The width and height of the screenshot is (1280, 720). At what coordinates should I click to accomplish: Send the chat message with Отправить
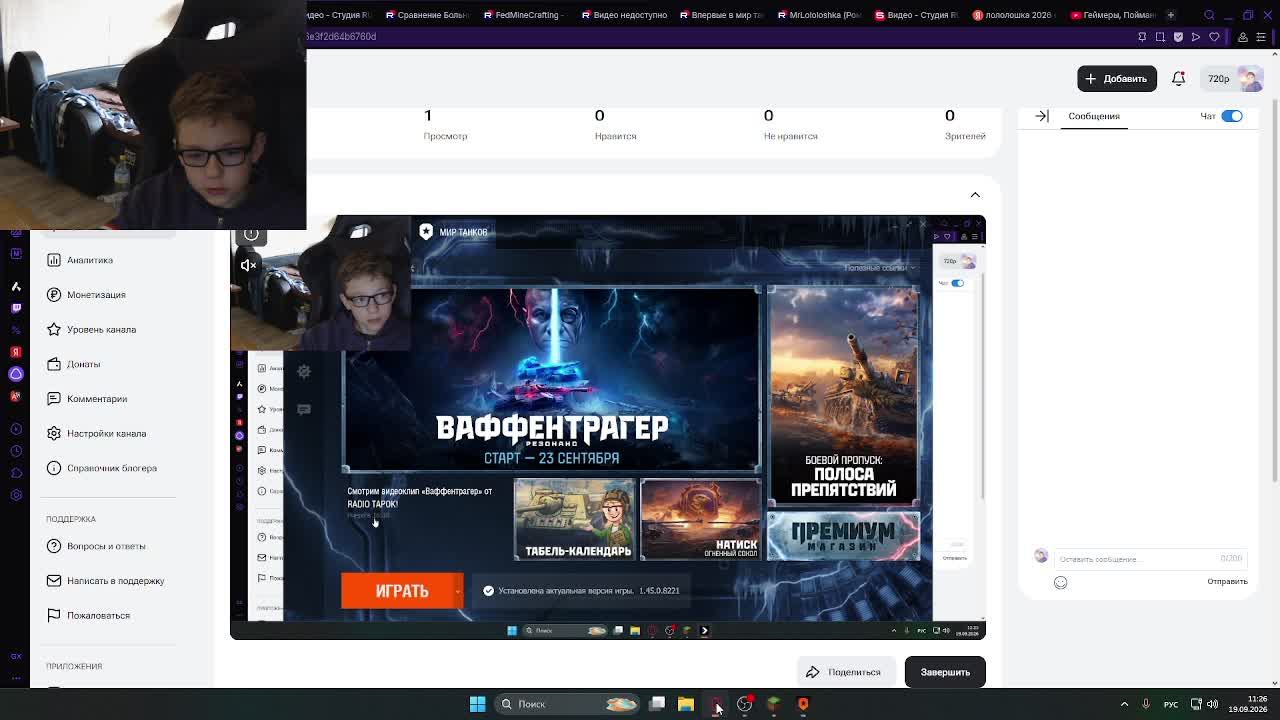[1227, 581]
